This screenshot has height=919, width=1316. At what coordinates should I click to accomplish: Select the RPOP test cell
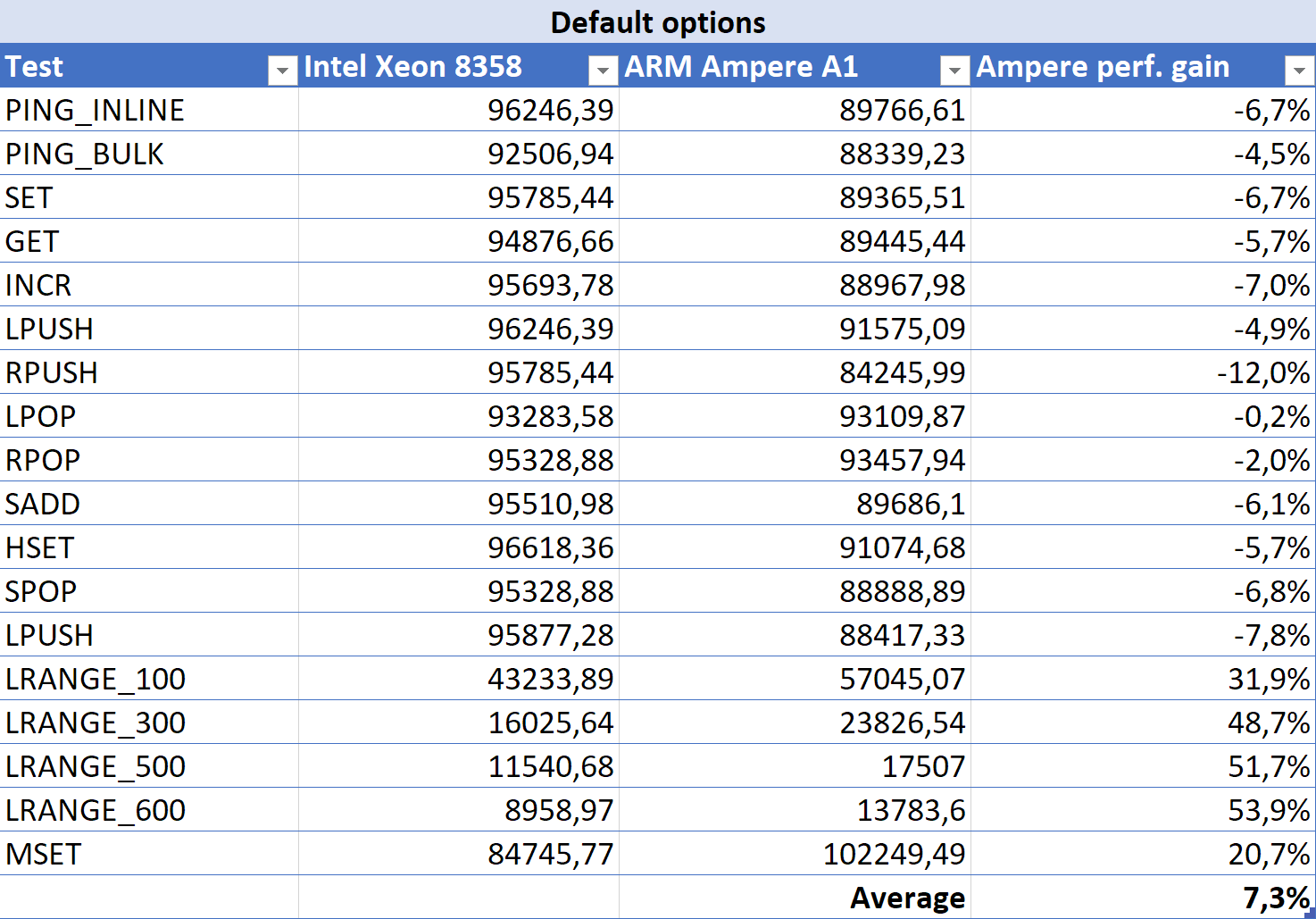pos(149,460)
